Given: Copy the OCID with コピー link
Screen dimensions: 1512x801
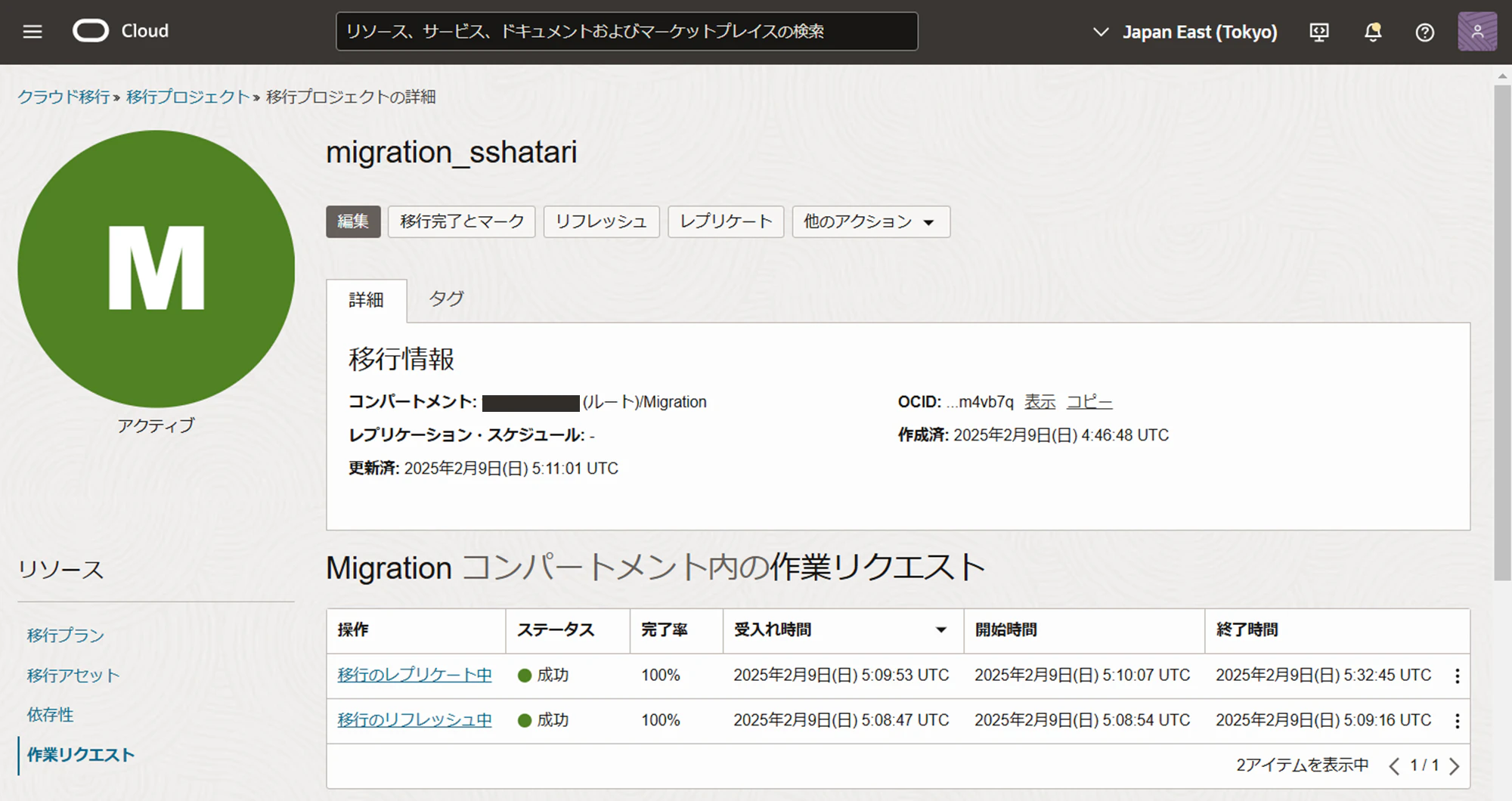Looking at the screenshot, I should point(1089,402).
